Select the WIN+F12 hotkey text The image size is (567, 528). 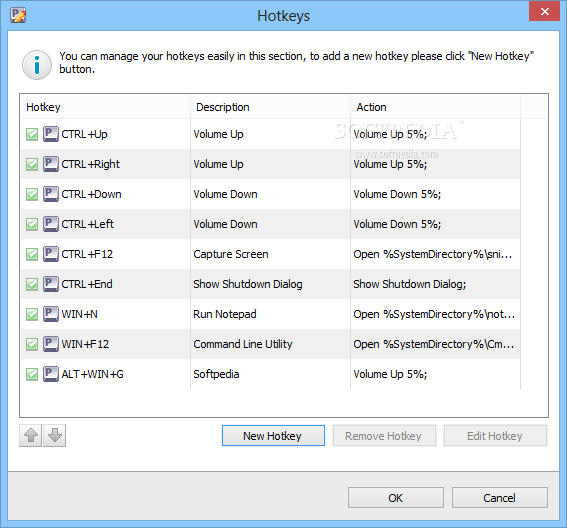click(85, 344)
